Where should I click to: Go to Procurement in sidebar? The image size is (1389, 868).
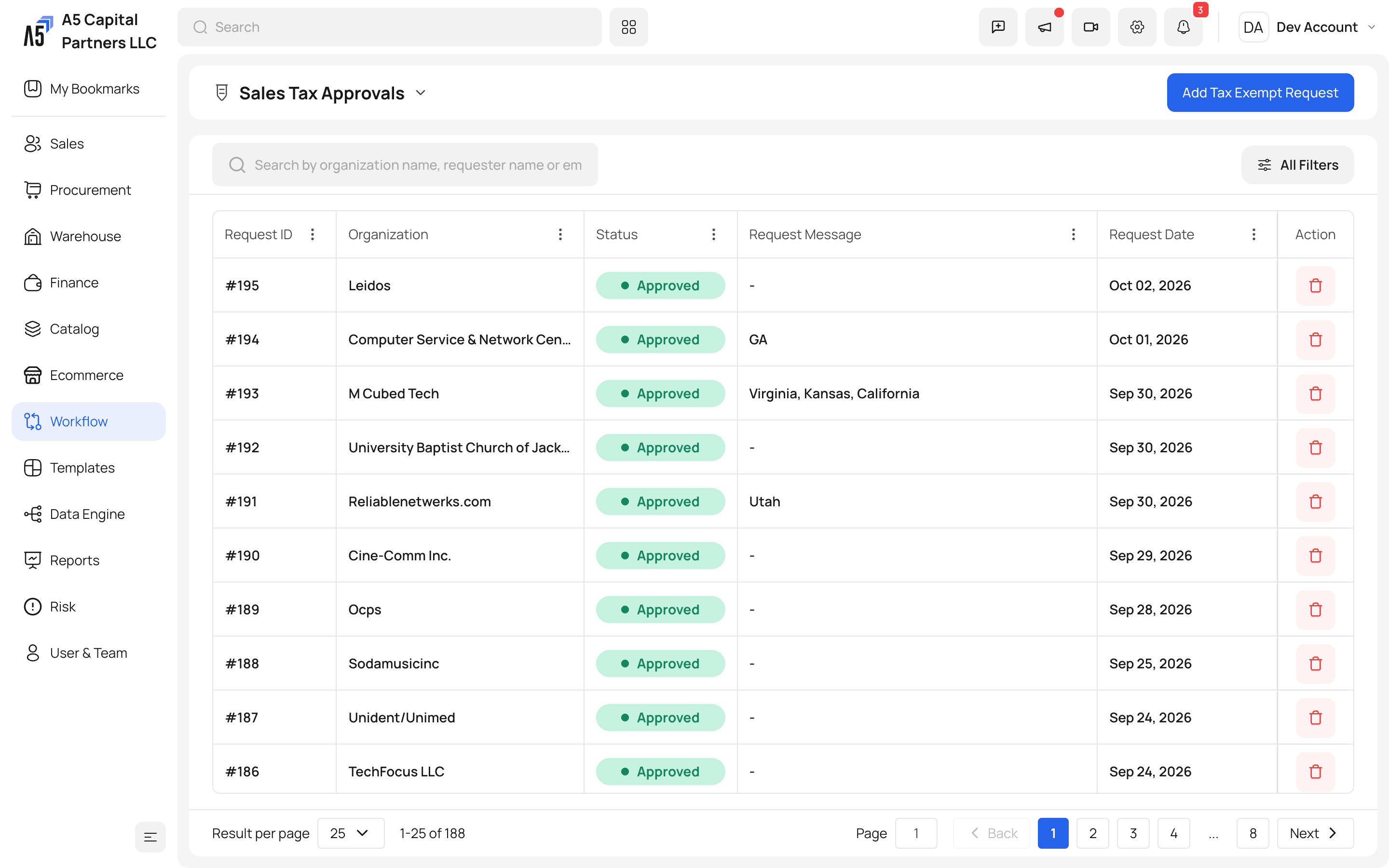coord(89,190)
